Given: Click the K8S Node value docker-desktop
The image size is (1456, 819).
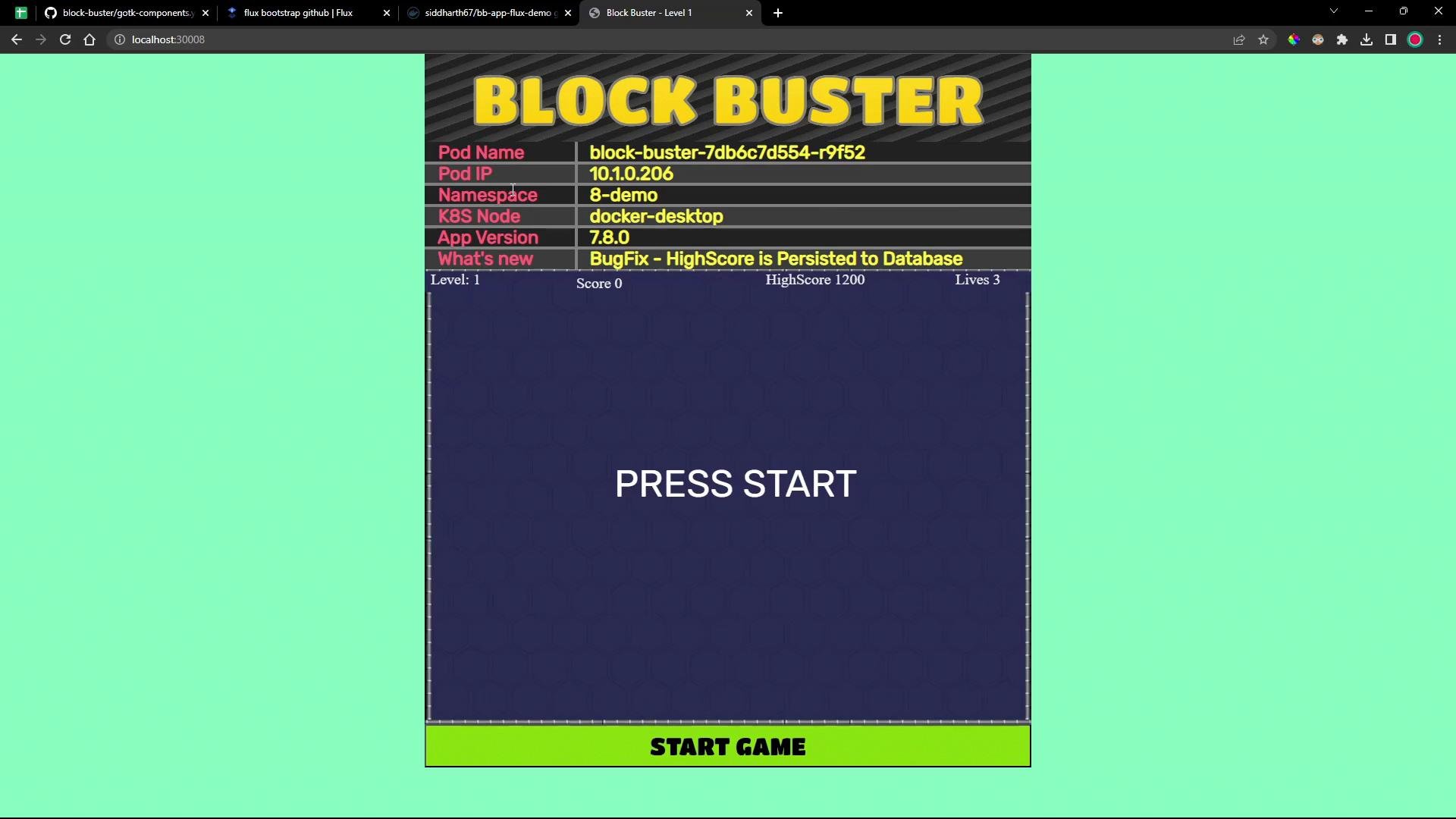Looking at the screenshot, I should 657,216.
